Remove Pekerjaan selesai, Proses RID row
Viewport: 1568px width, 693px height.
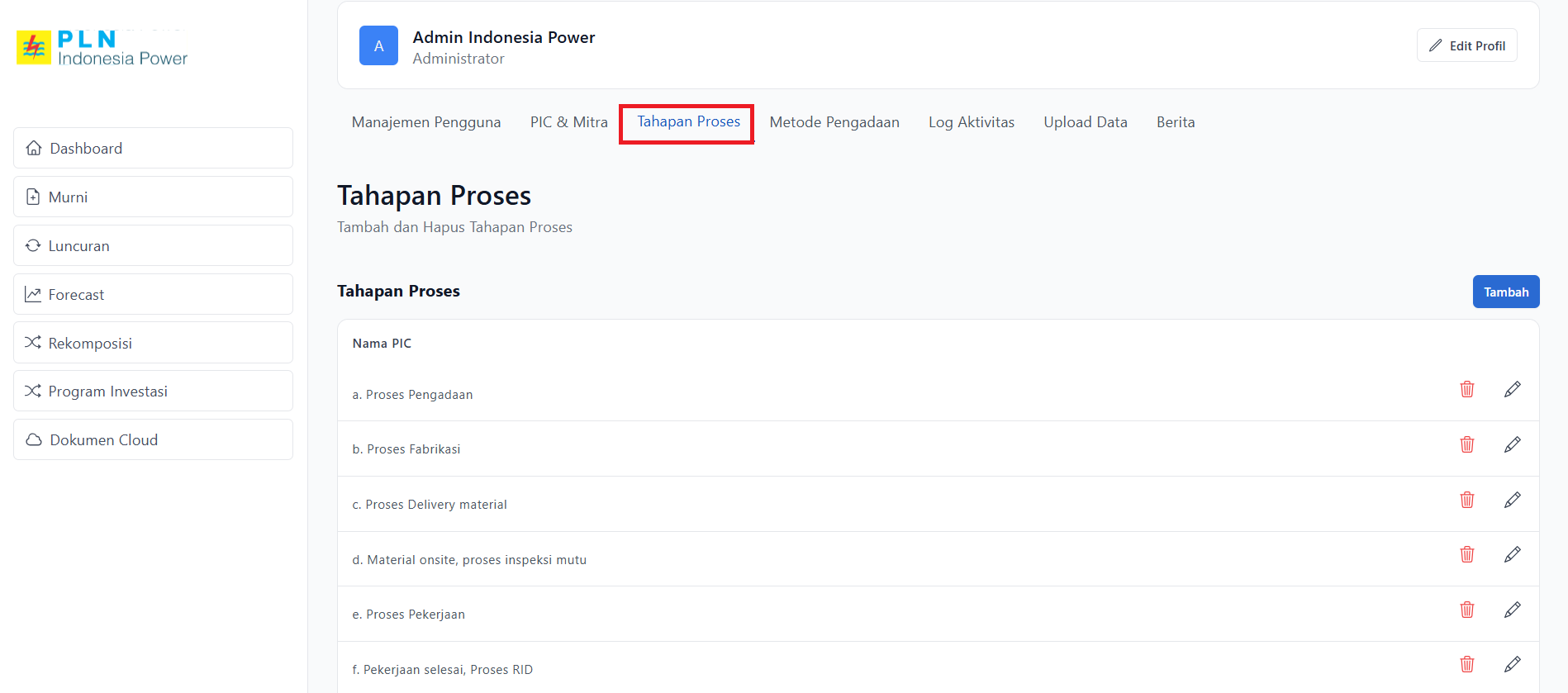coord(1466,664)
